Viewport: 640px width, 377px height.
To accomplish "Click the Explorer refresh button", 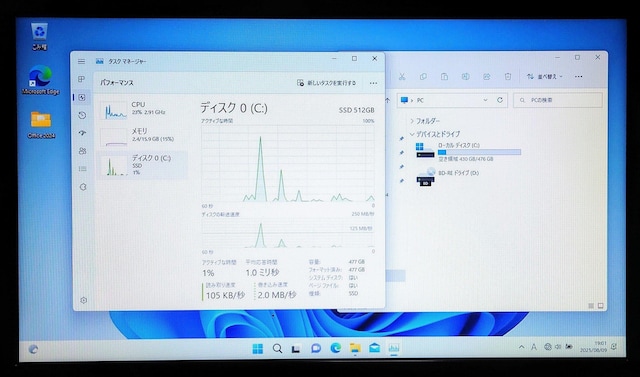I will click(500, 100).
